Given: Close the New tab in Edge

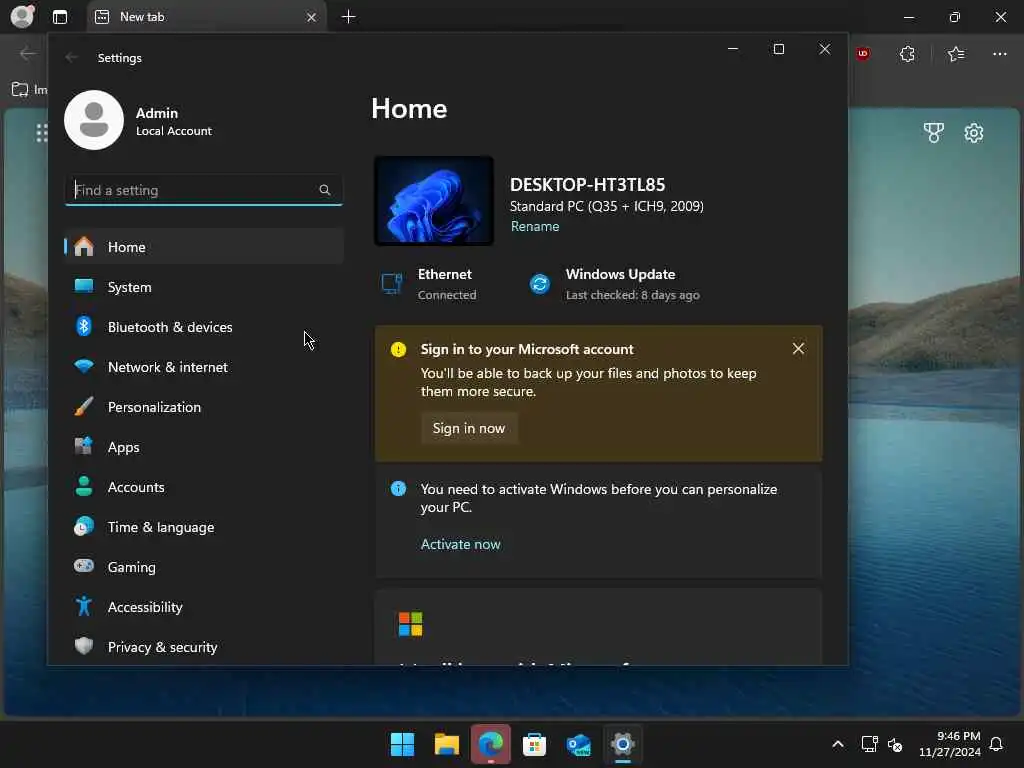Looking at the screenshot, I should click(312, 18).
